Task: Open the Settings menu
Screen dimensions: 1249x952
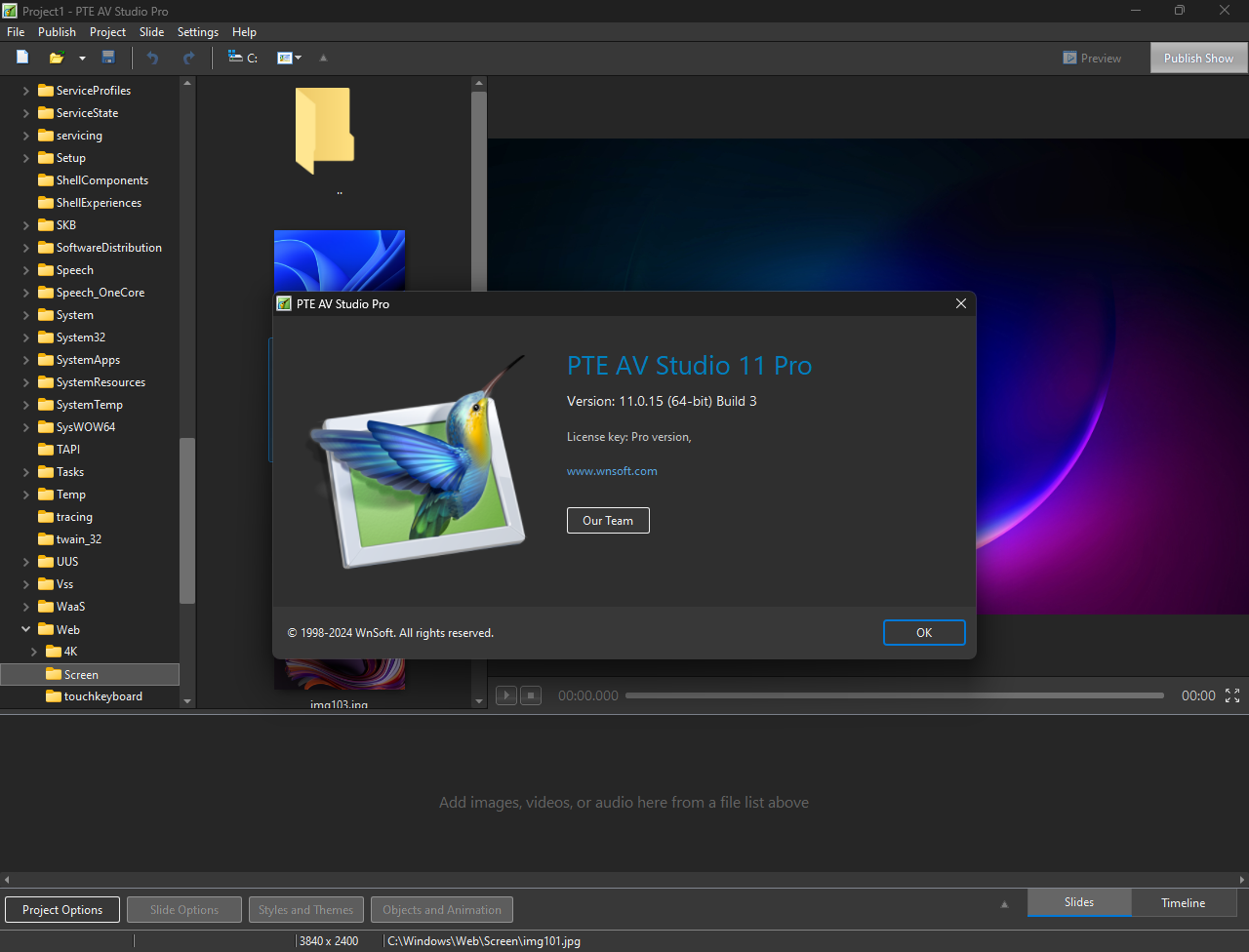Action: point(198,32)
